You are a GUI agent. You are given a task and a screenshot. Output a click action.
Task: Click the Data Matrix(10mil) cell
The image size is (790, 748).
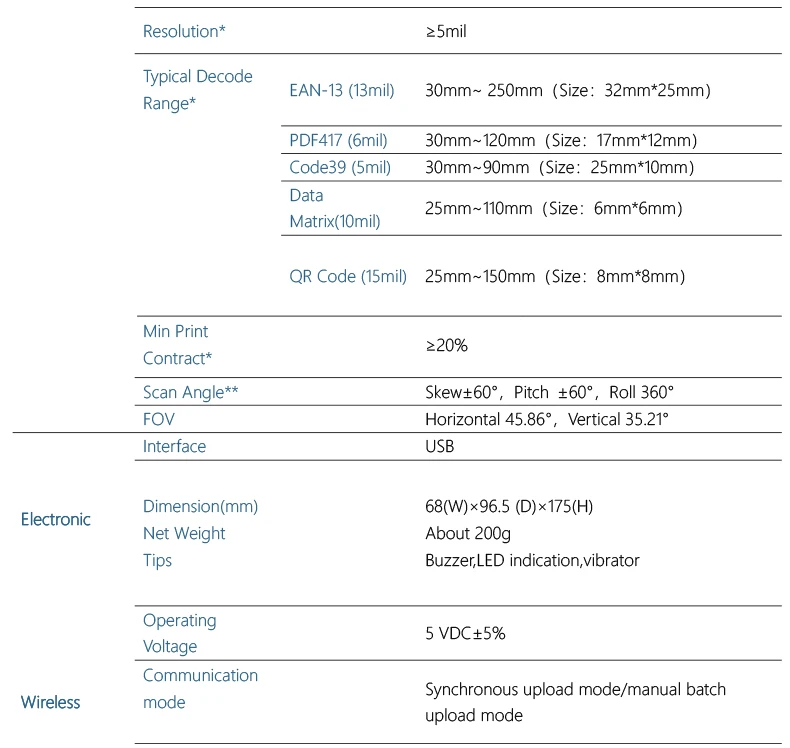click(x=334, y=208)
